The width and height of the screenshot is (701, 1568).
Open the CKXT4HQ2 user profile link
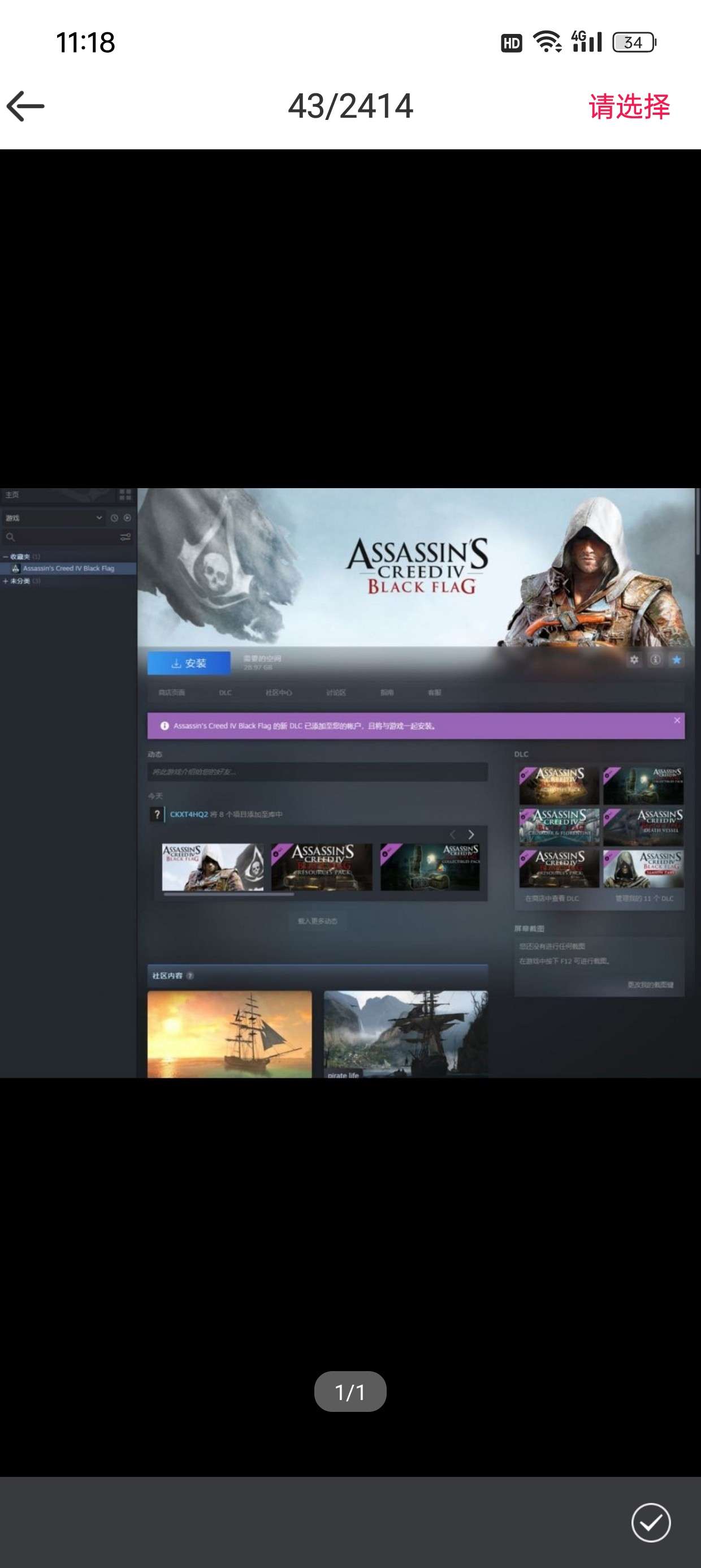tap(189, 815)
